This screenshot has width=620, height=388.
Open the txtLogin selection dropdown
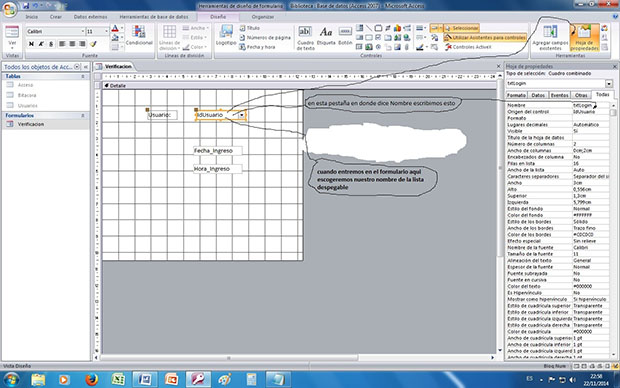point(609,83)
